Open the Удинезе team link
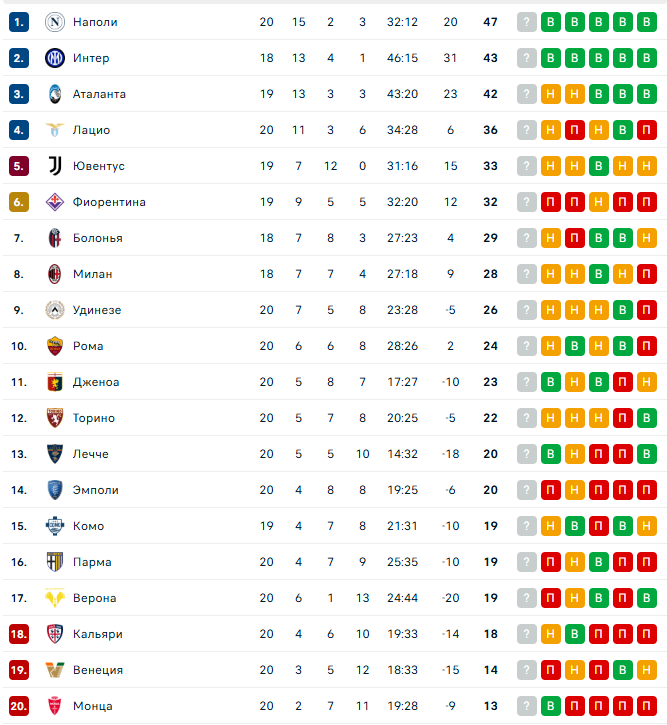The height and width of the screenshot is (725, 667). click(97, 310)
